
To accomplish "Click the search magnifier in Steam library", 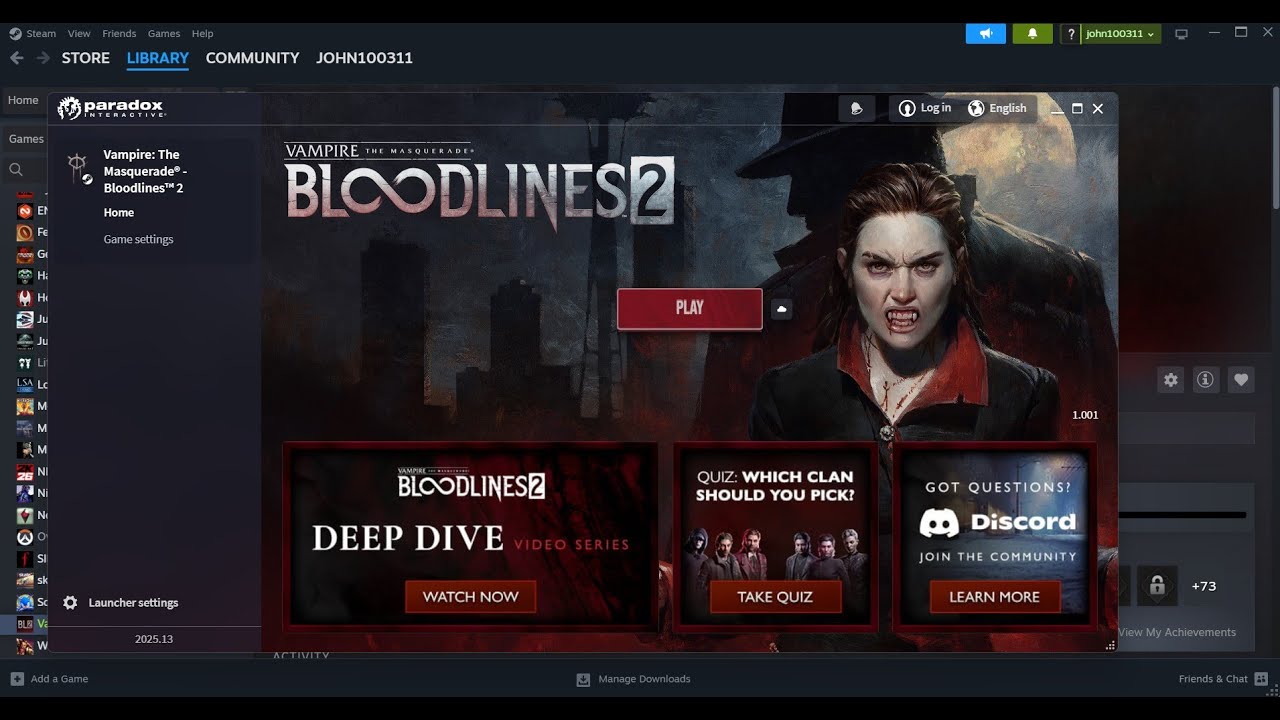I will (x=16, y=170).
